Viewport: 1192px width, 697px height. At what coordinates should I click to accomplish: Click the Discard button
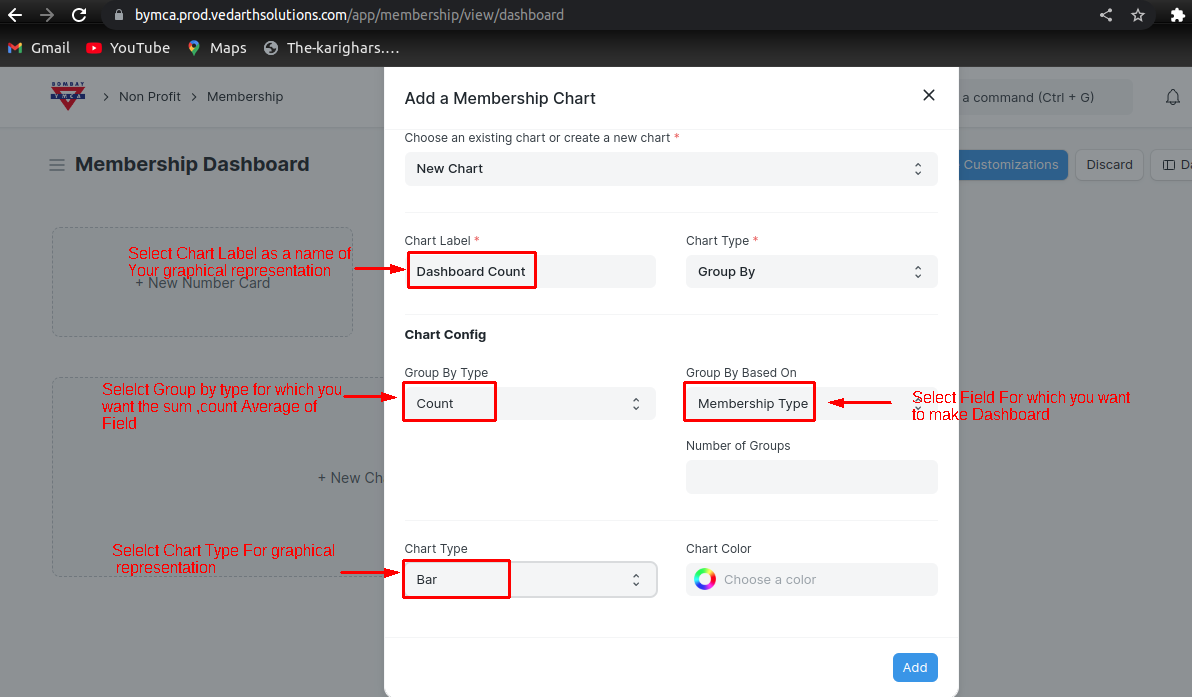[1109, 165]
